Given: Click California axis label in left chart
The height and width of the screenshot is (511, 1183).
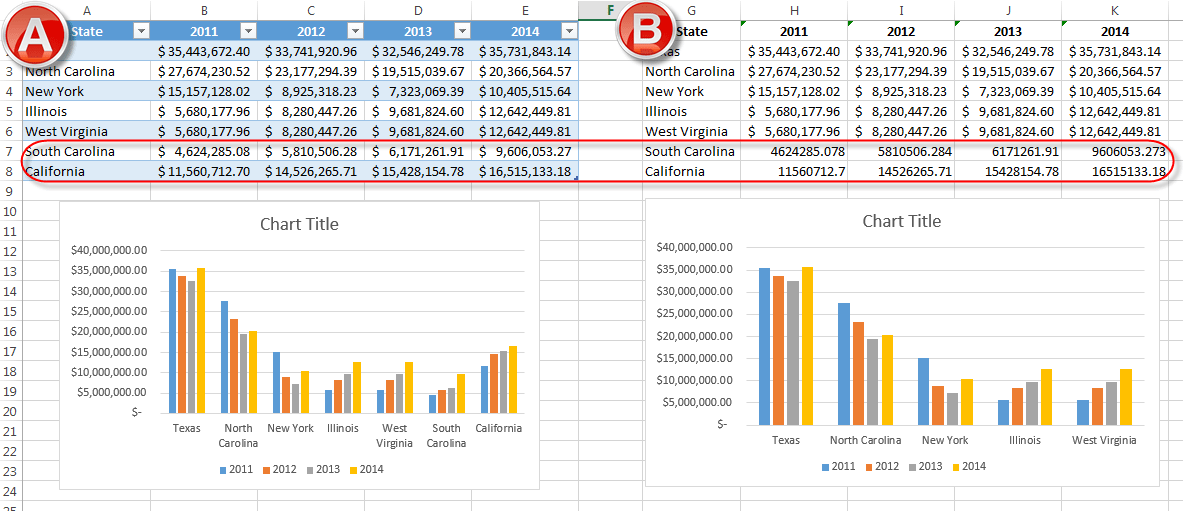Looking at the screenshot, I should 499,428.
